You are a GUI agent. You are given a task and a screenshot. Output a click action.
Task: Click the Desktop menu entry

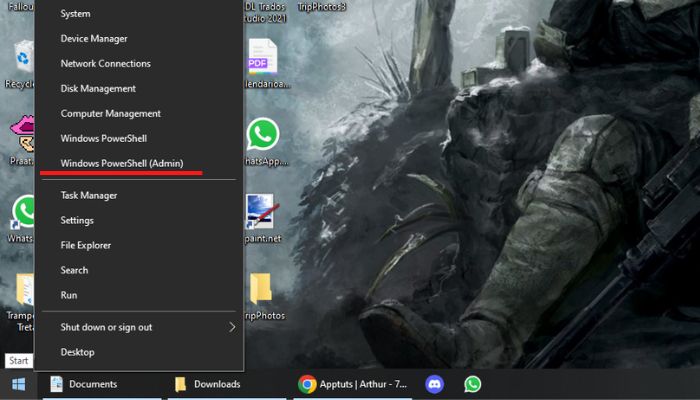coord(139,352)
